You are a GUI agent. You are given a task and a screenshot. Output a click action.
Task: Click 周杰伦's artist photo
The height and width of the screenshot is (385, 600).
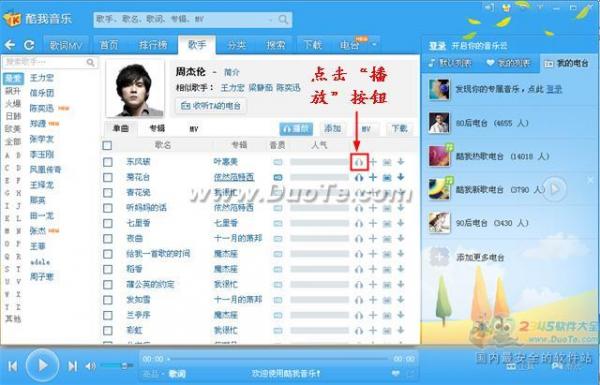[x=135, y=88]
